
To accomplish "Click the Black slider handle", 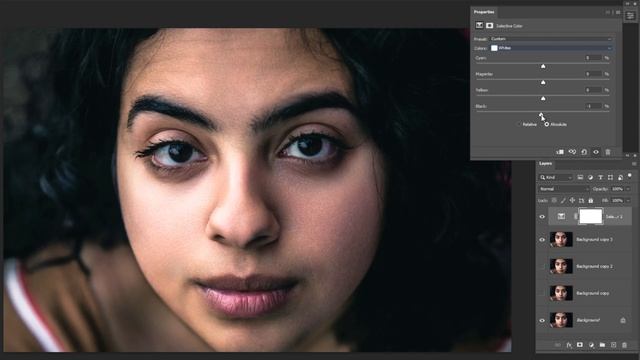I will [x=541, y=115].
